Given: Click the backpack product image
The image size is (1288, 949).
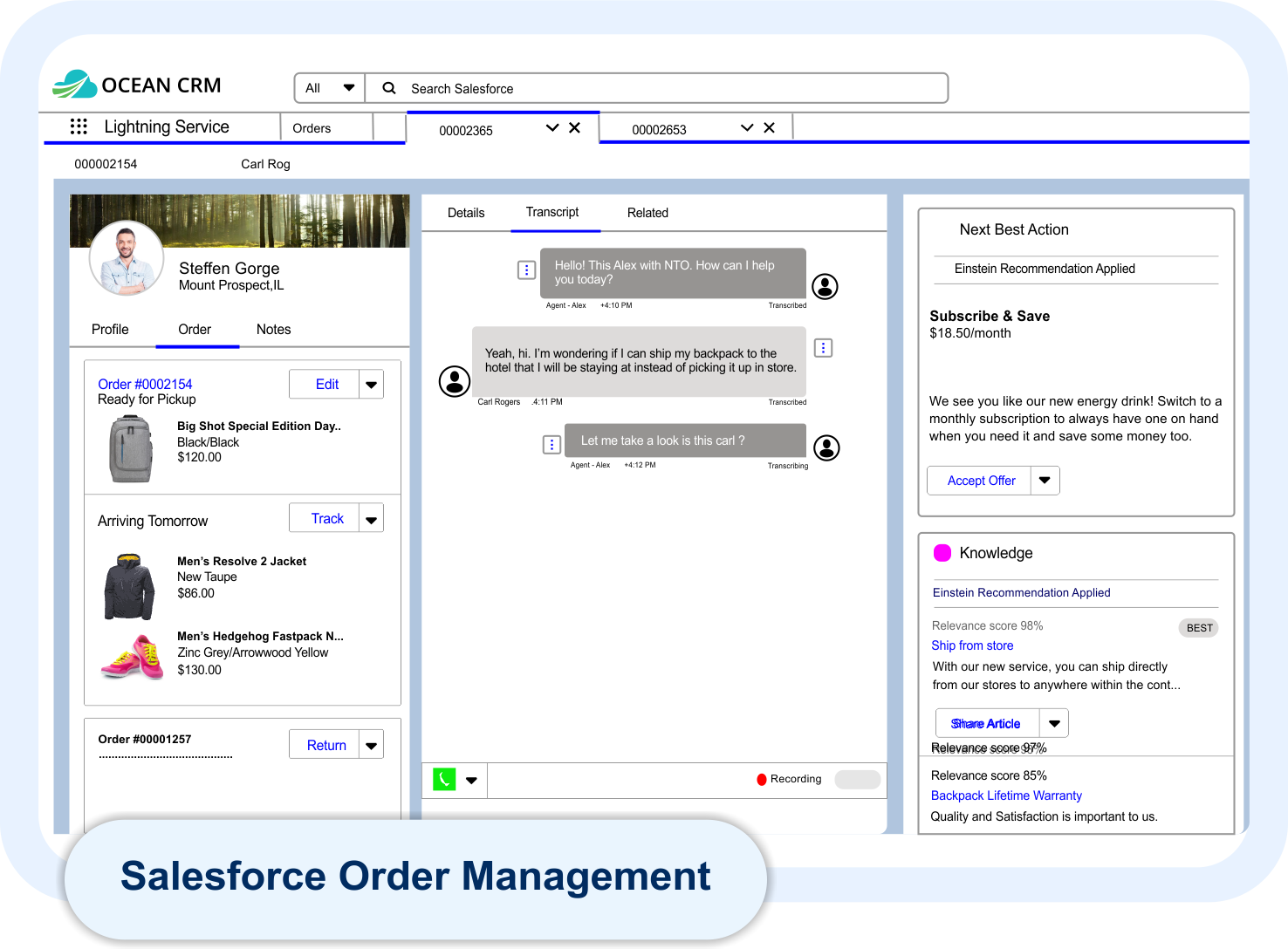Looking at the screenshot, I should tap(131, 449).
